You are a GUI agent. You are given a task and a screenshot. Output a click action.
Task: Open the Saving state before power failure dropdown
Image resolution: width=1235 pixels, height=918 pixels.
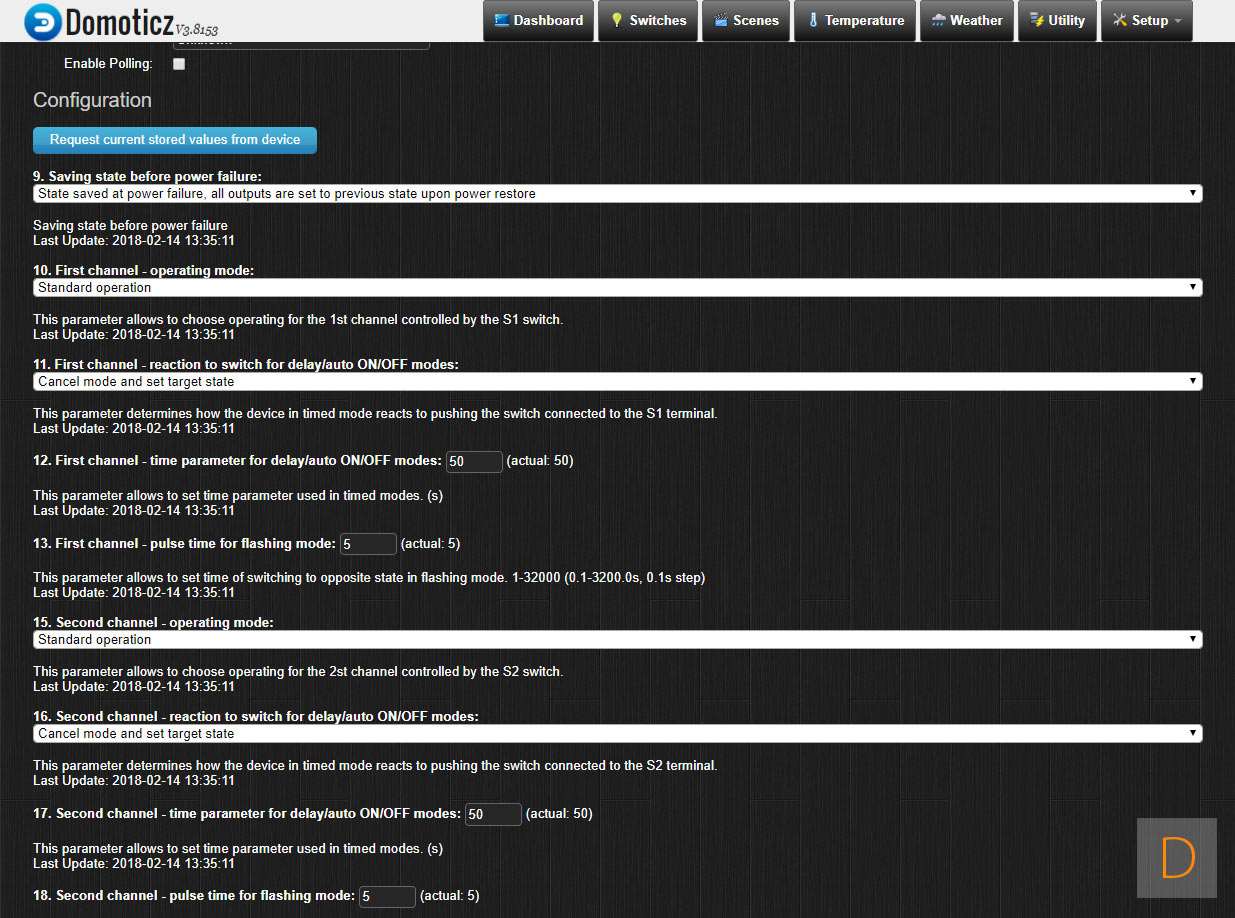point(618,194)
